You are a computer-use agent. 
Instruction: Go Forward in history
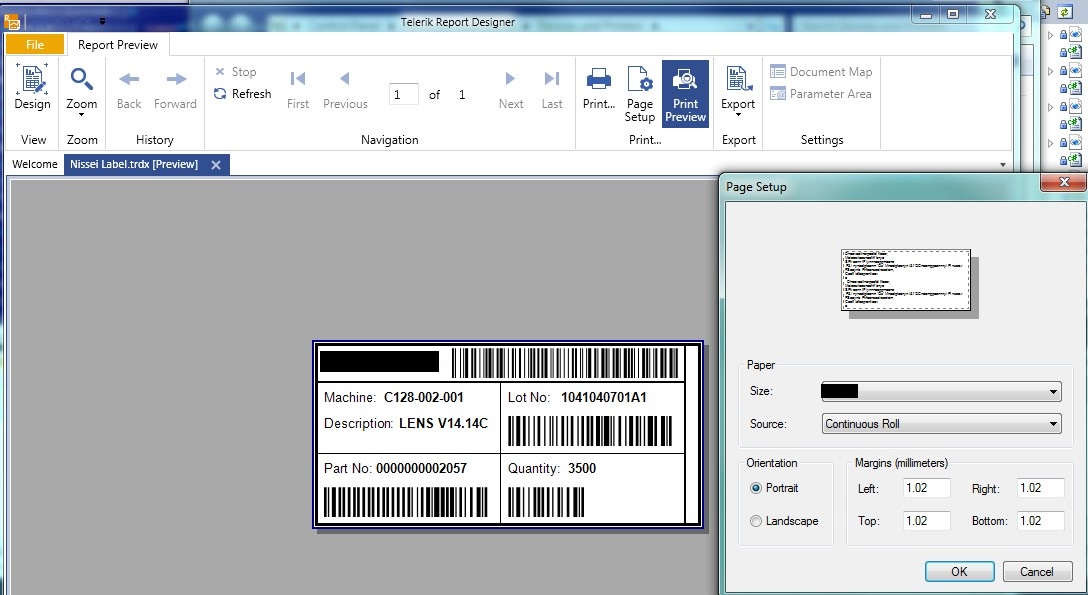click(176, 89)
